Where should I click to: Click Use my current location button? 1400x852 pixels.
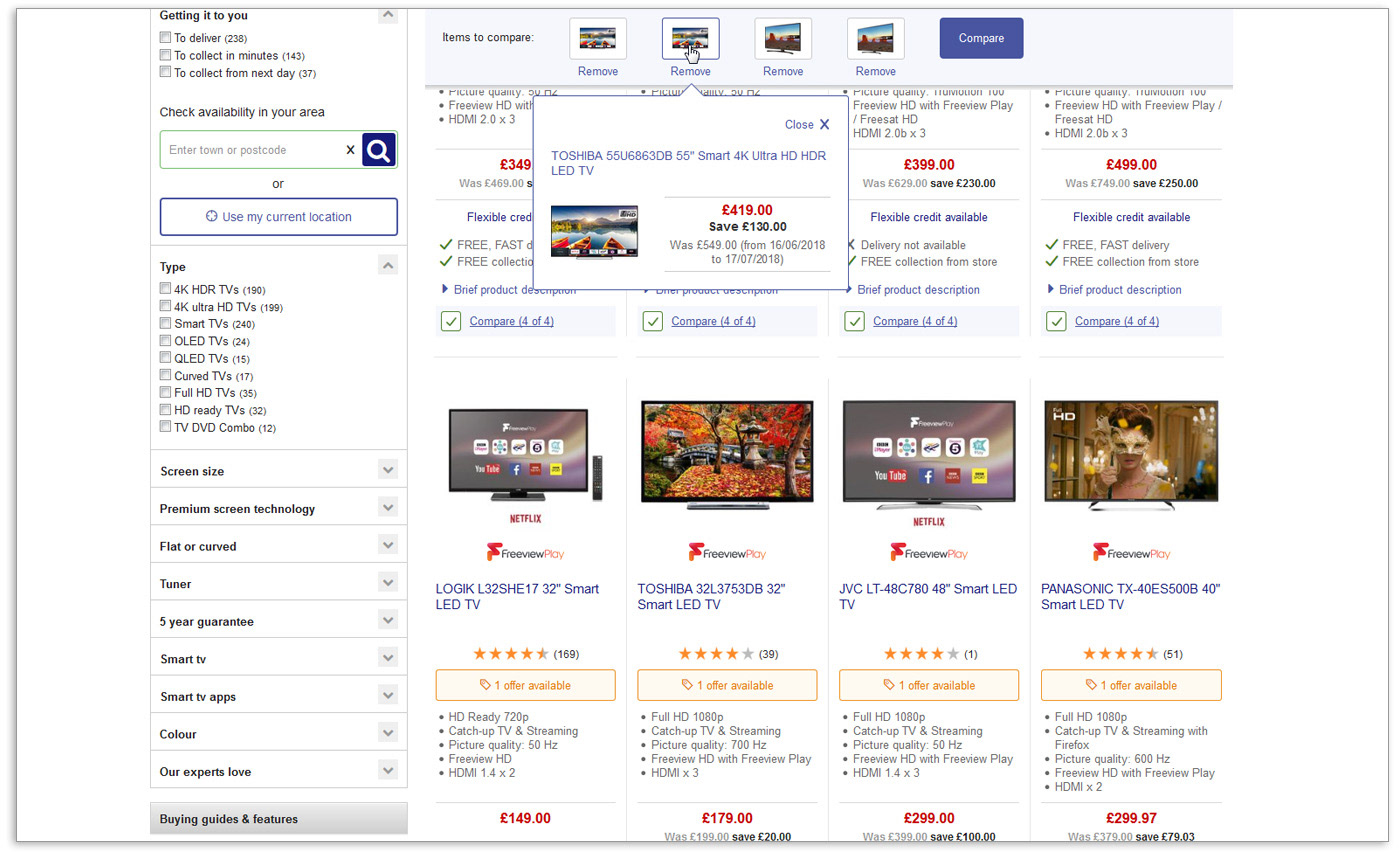(x=278, y=216)
